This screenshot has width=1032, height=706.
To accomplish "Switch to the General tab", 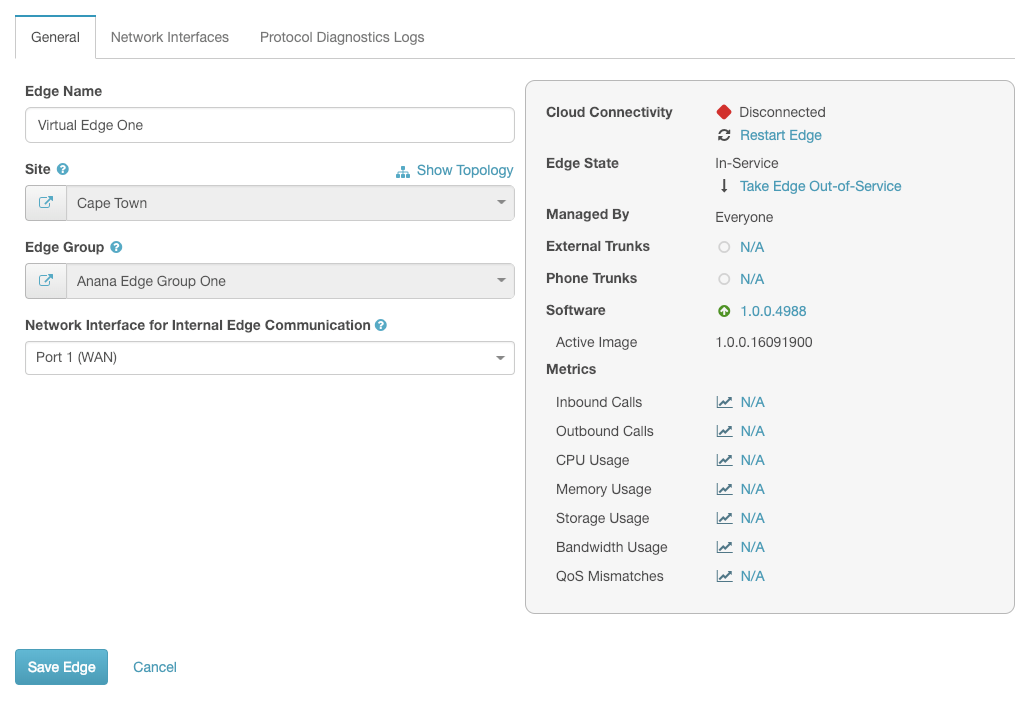I will coord(55,37).
